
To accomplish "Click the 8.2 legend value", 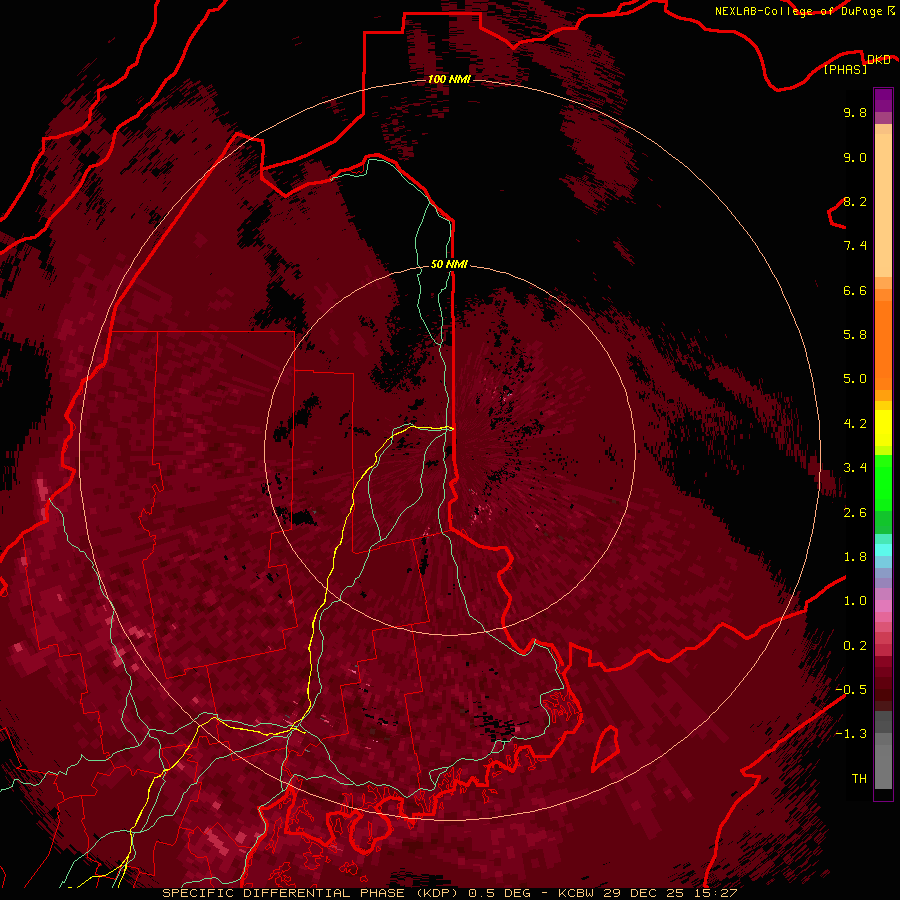I will pos(855,201).
